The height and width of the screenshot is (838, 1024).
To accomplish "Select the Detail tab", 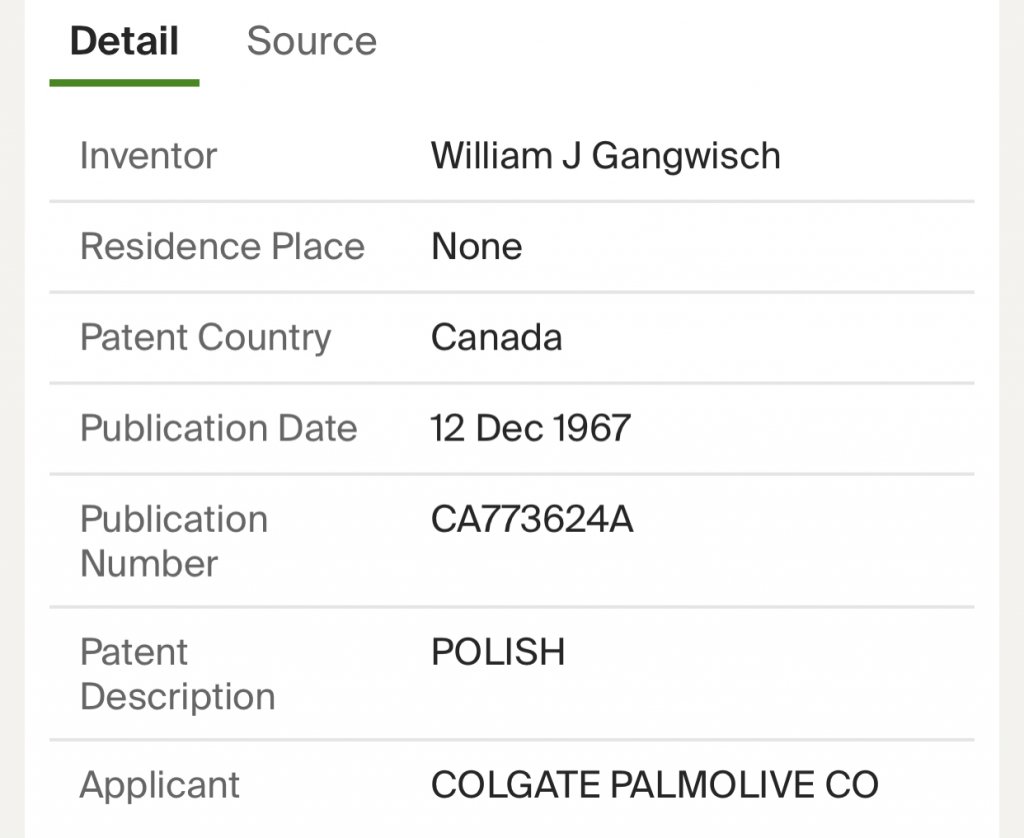I will click(x=124, y=41).
